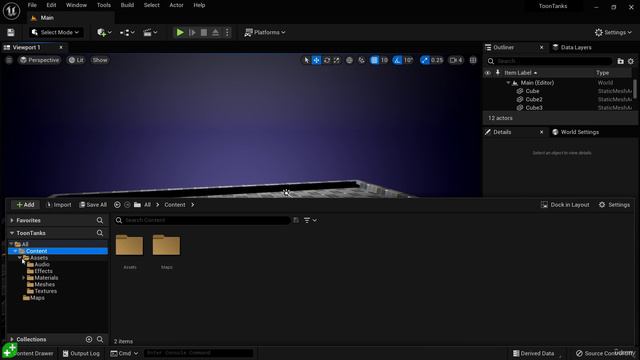
Task: Open the Help menu
Action: coord(199,5)
